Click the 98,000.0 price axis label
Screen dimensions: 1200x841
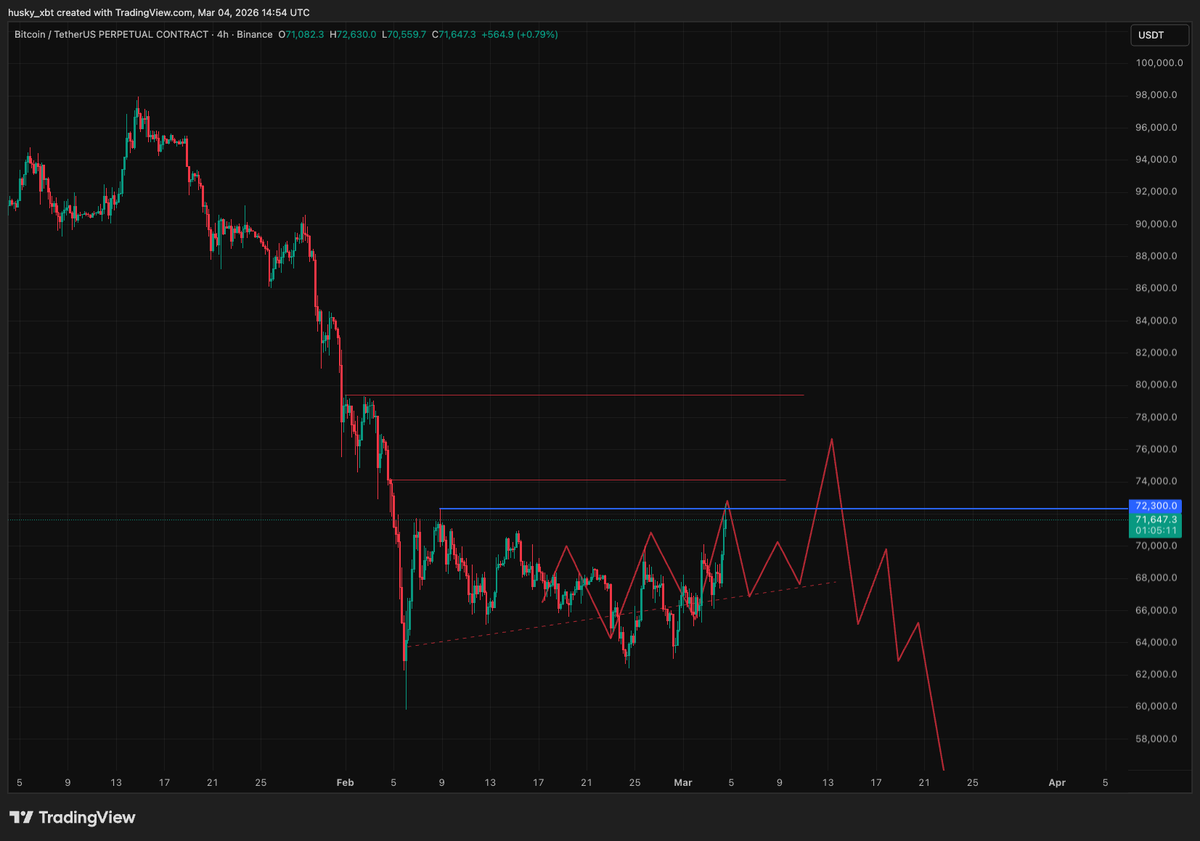[1158, 95]
